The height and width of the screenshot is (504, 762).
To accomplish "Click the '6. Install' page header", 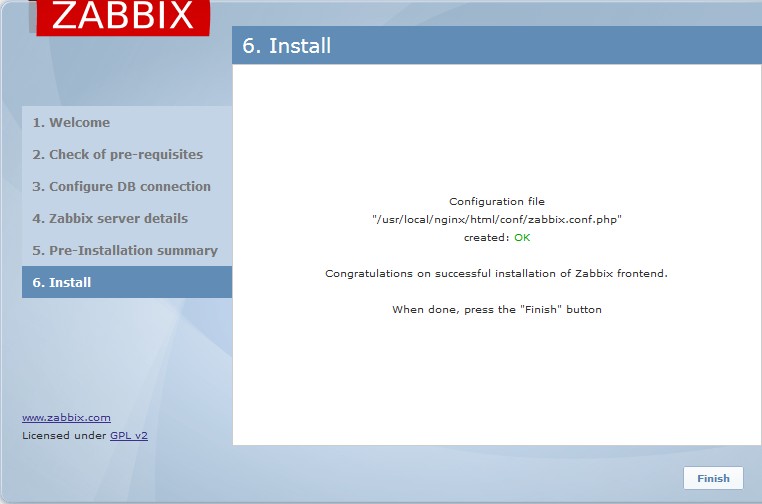I will [x=286, y=46].
